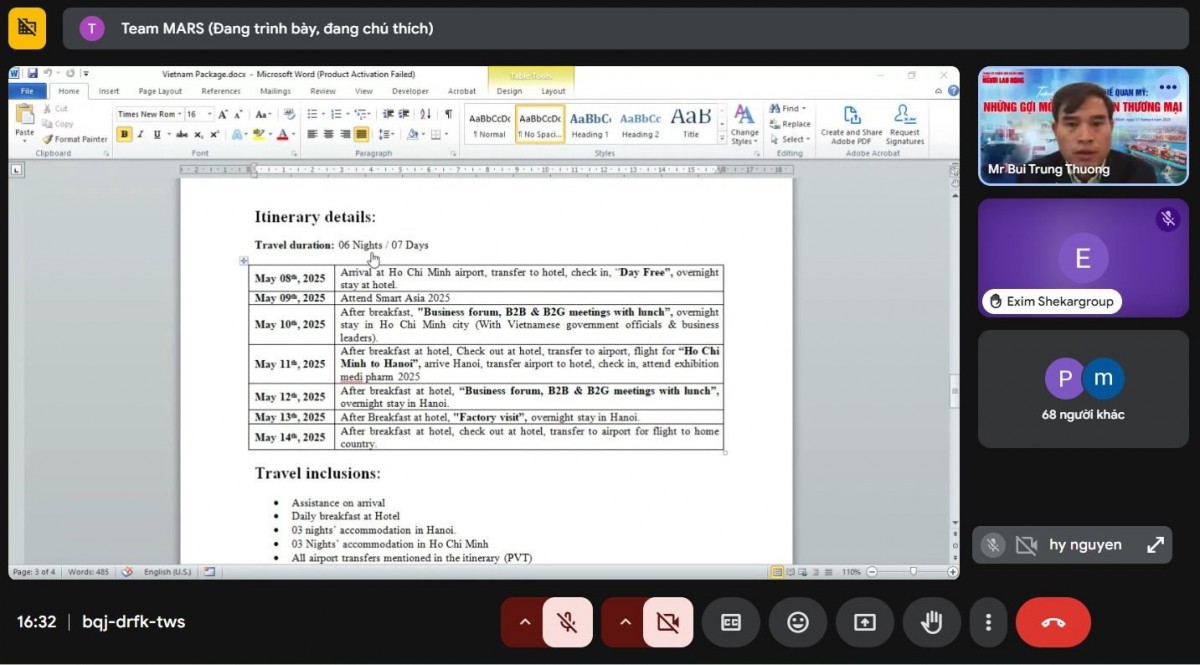This screenshot has height=665, width=1200.
Task: Click the captions (CC) button
Action: [731, 622]
